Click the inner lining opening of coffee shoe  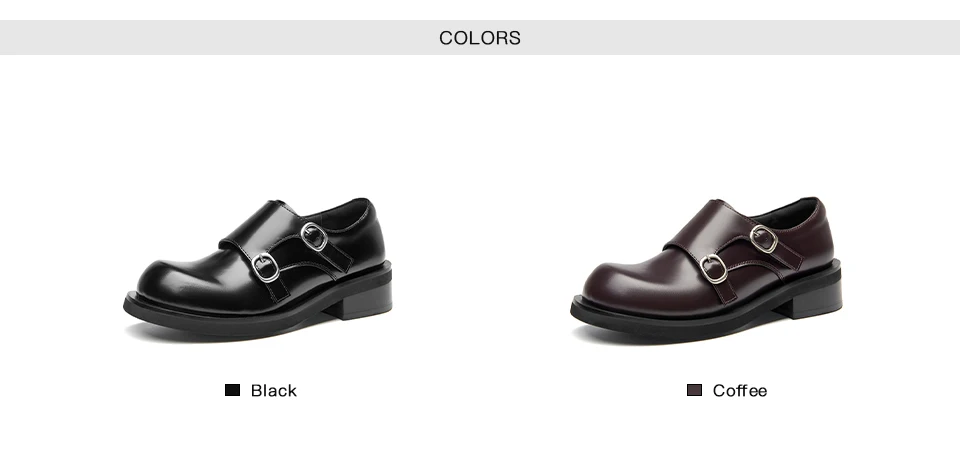790,211
